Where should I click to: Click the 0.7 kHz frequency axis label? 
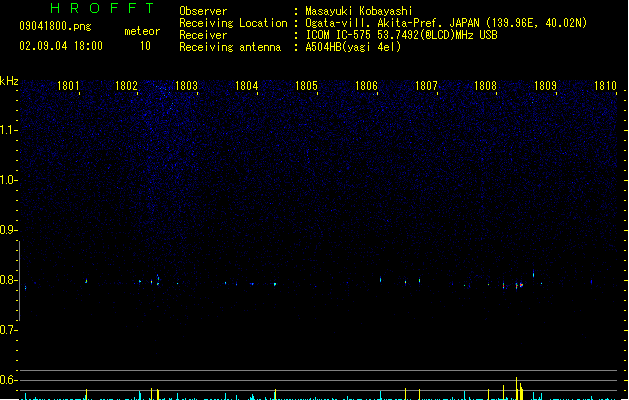click(x=8, y=330)
